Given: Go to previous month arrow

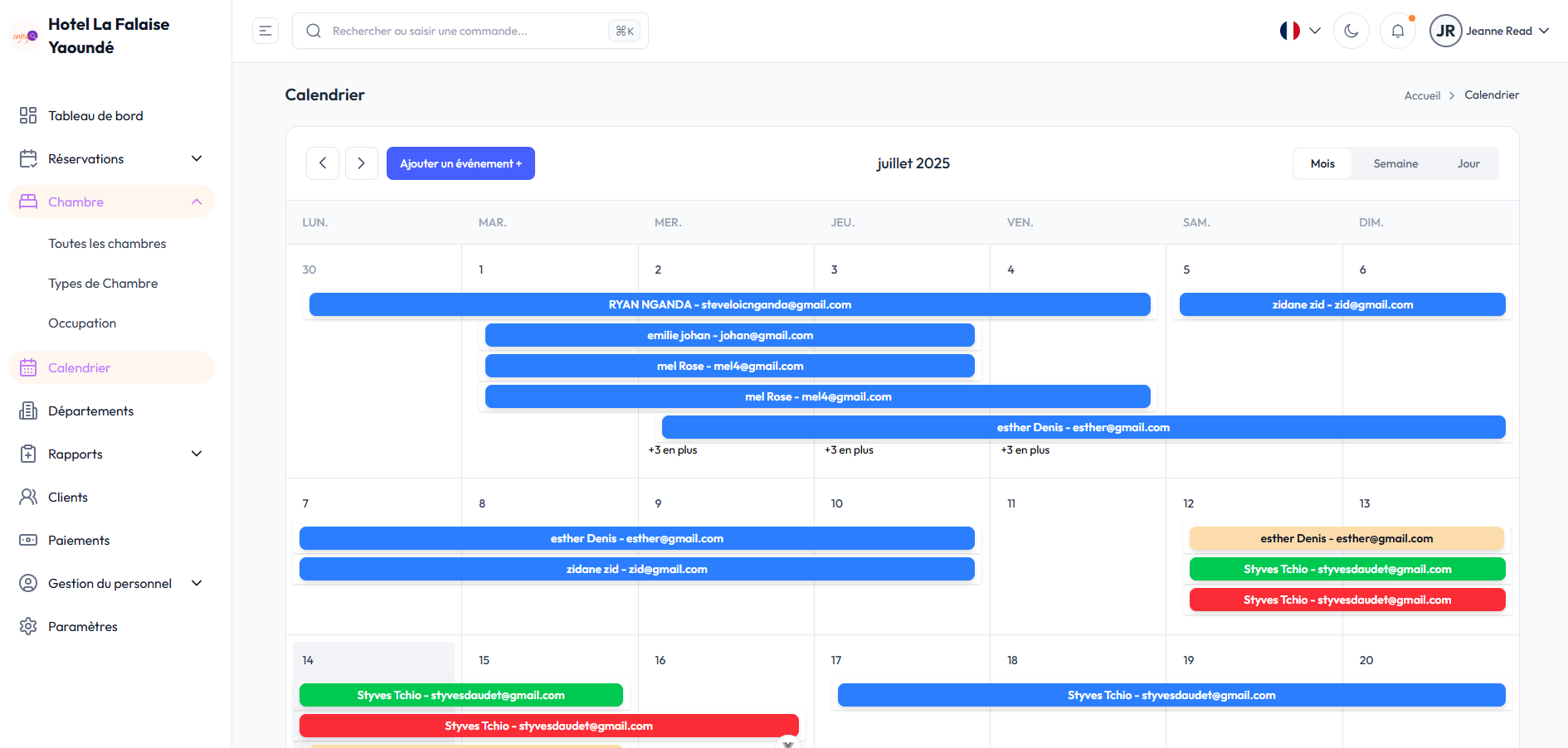Looking at the screenshot, I should [x=323, y=163].
